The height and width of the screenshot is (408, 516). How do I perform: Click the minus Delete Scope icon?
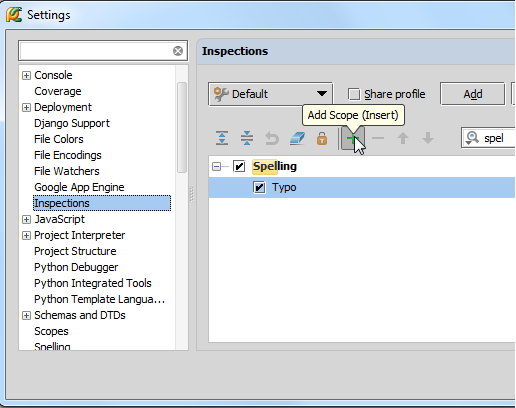pos(378,138)
